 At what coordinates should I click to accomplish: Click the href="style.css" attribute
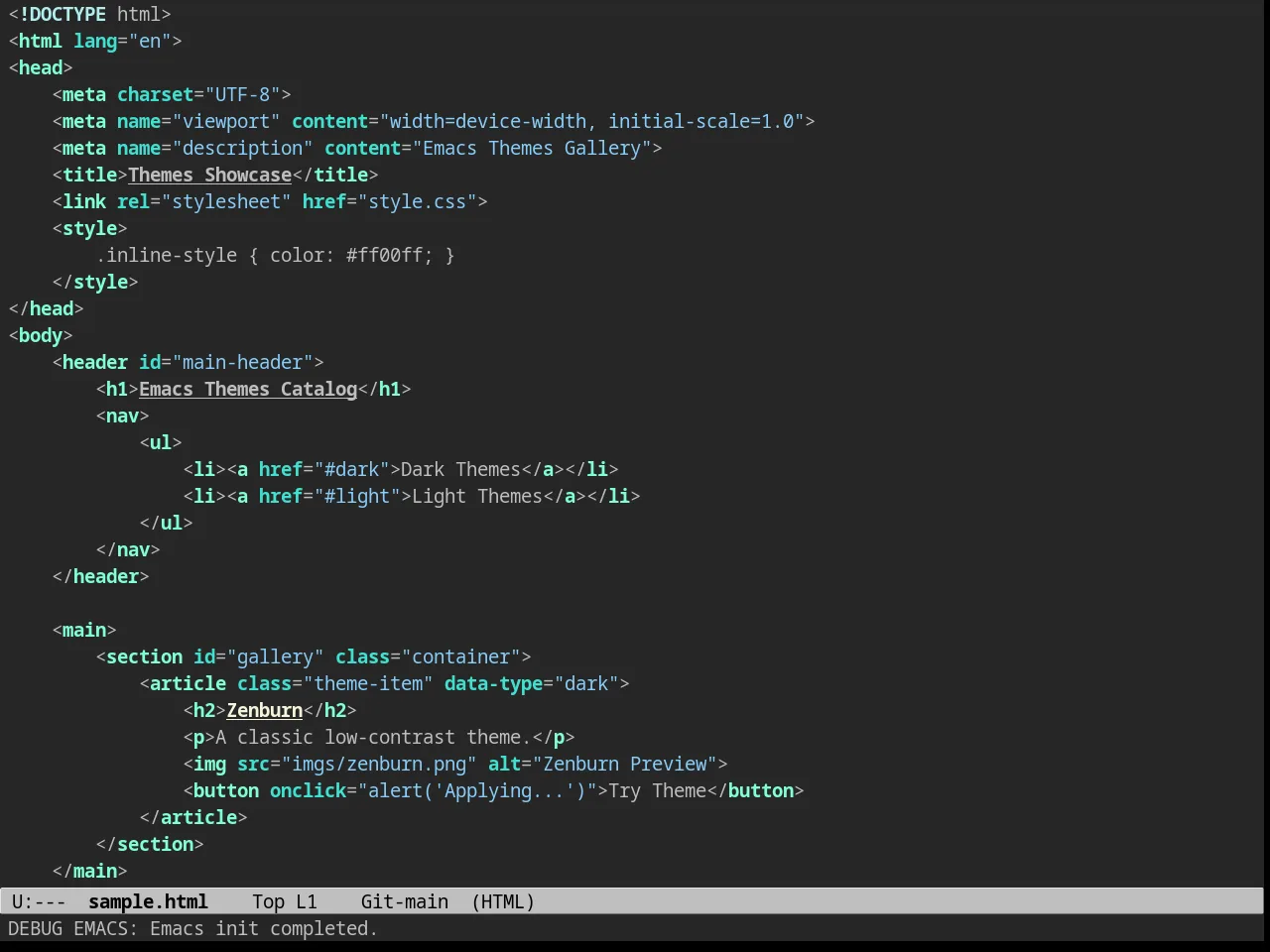pyautogui.click(x=390, y=201)
